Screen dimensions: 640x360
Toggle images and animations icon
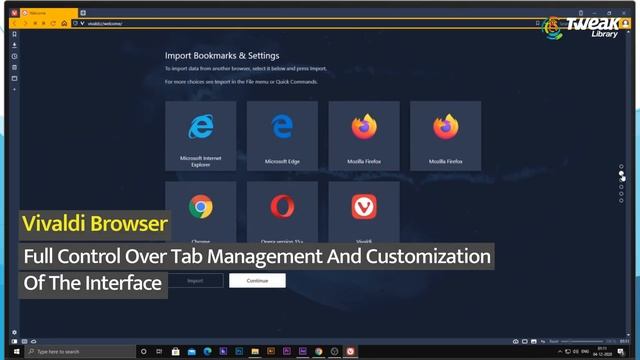(x=533, y=341)
